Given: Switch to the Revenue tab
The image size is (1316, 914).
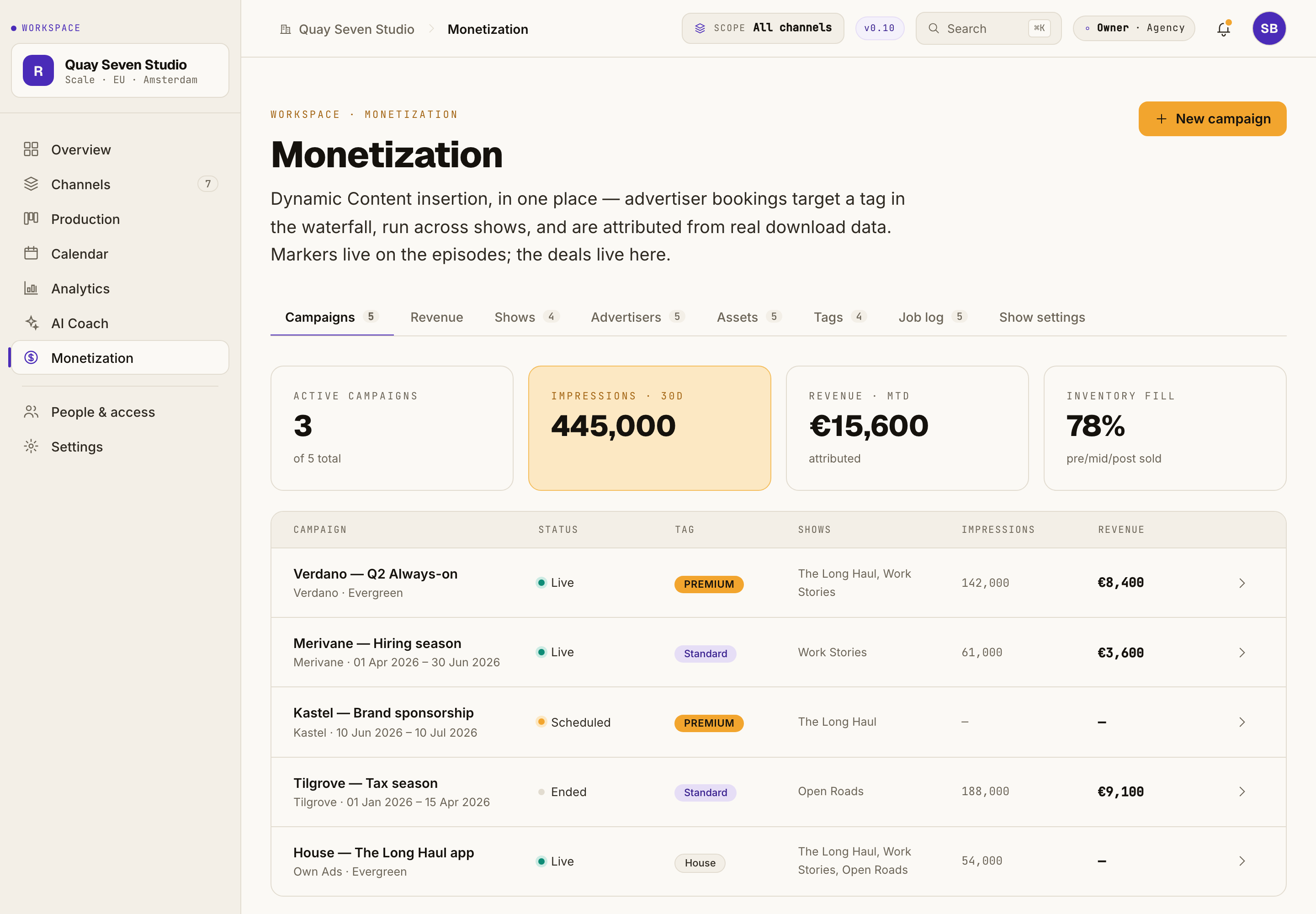Looking at the screenshot, I should [437, 317].
